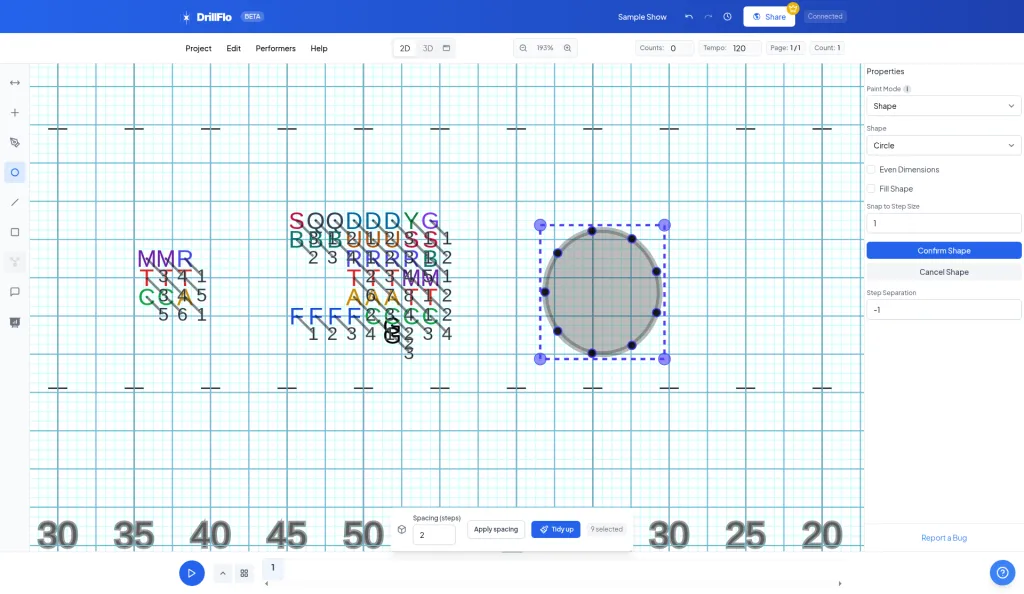Select the plus add performer tool
Image resolution: width=1024 pixels, height=594 pixels.
[x=14, y=113]
